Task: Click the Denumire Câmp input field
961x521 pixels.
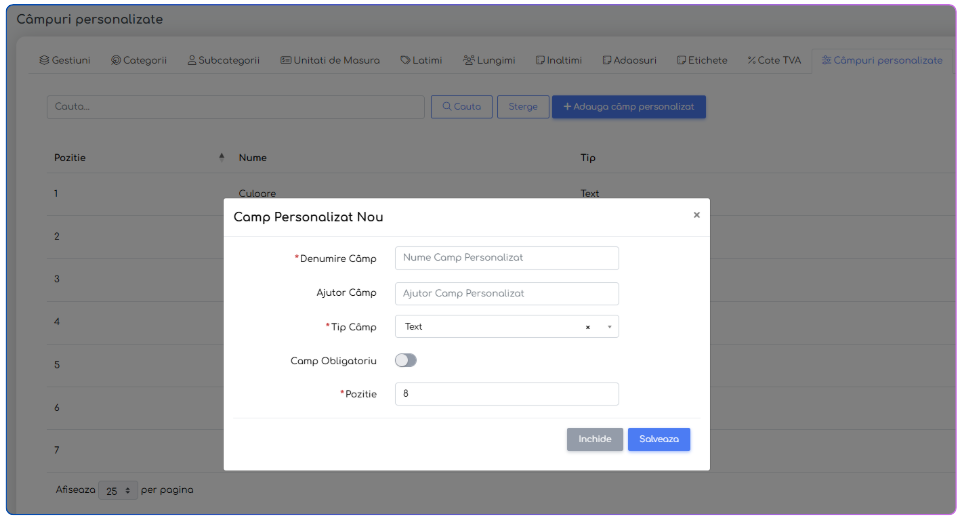Action: pyautogui.click(x=506, y=258)
